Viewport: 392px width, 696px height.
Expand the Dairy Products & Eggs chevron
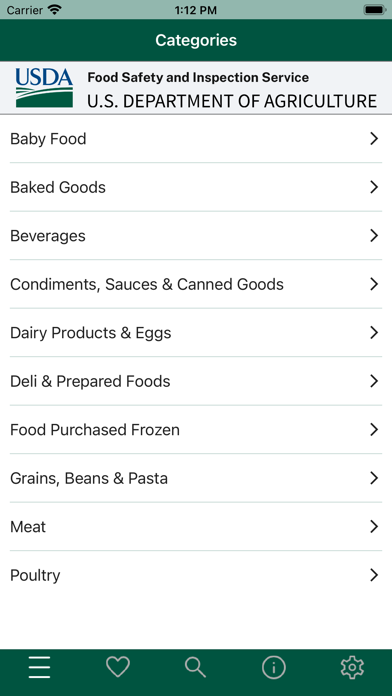(374, 332)
